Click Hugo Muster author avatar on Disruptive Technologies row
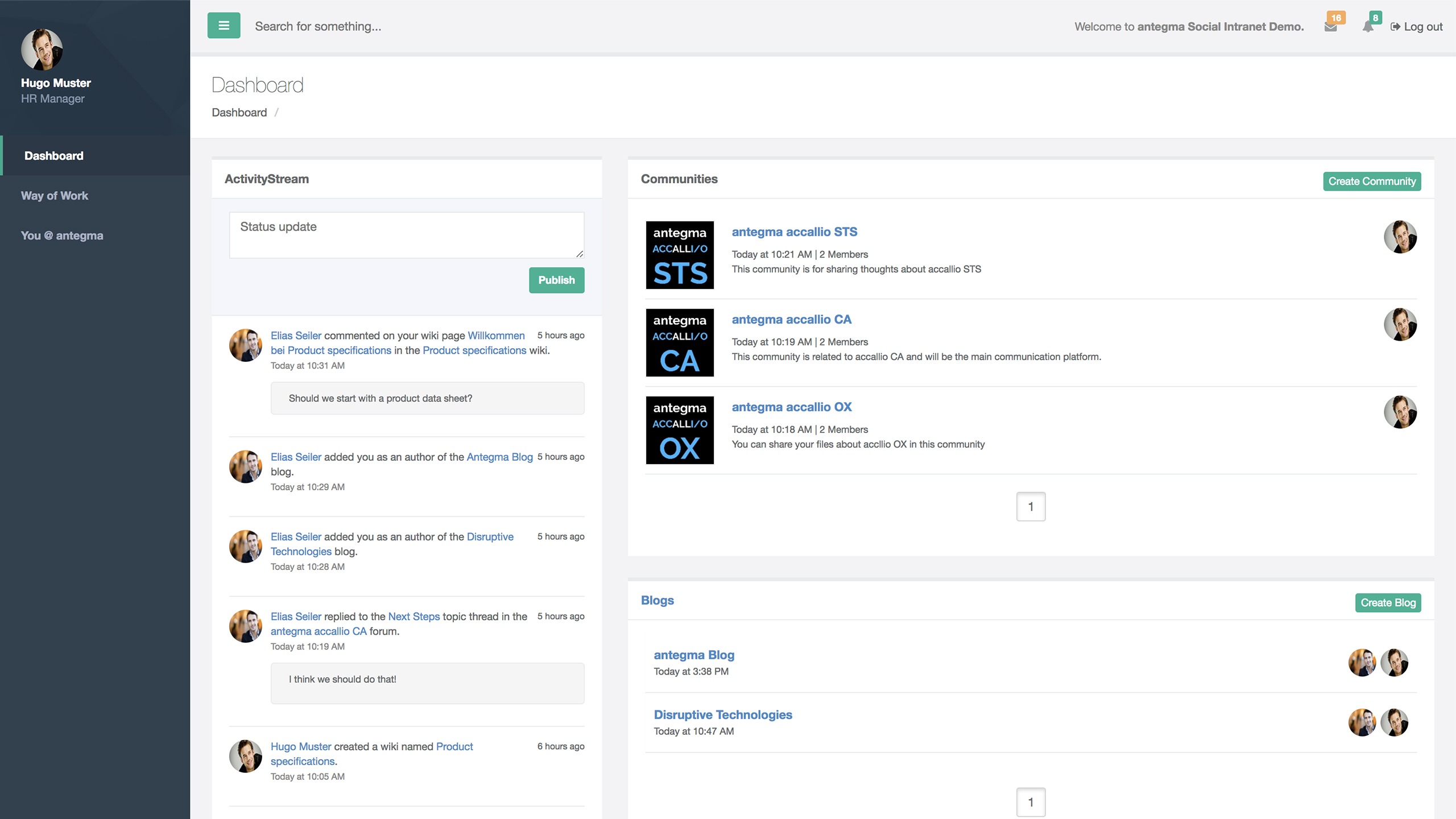This screenshot has width=1456, height=819. (x=1395, y=722)
